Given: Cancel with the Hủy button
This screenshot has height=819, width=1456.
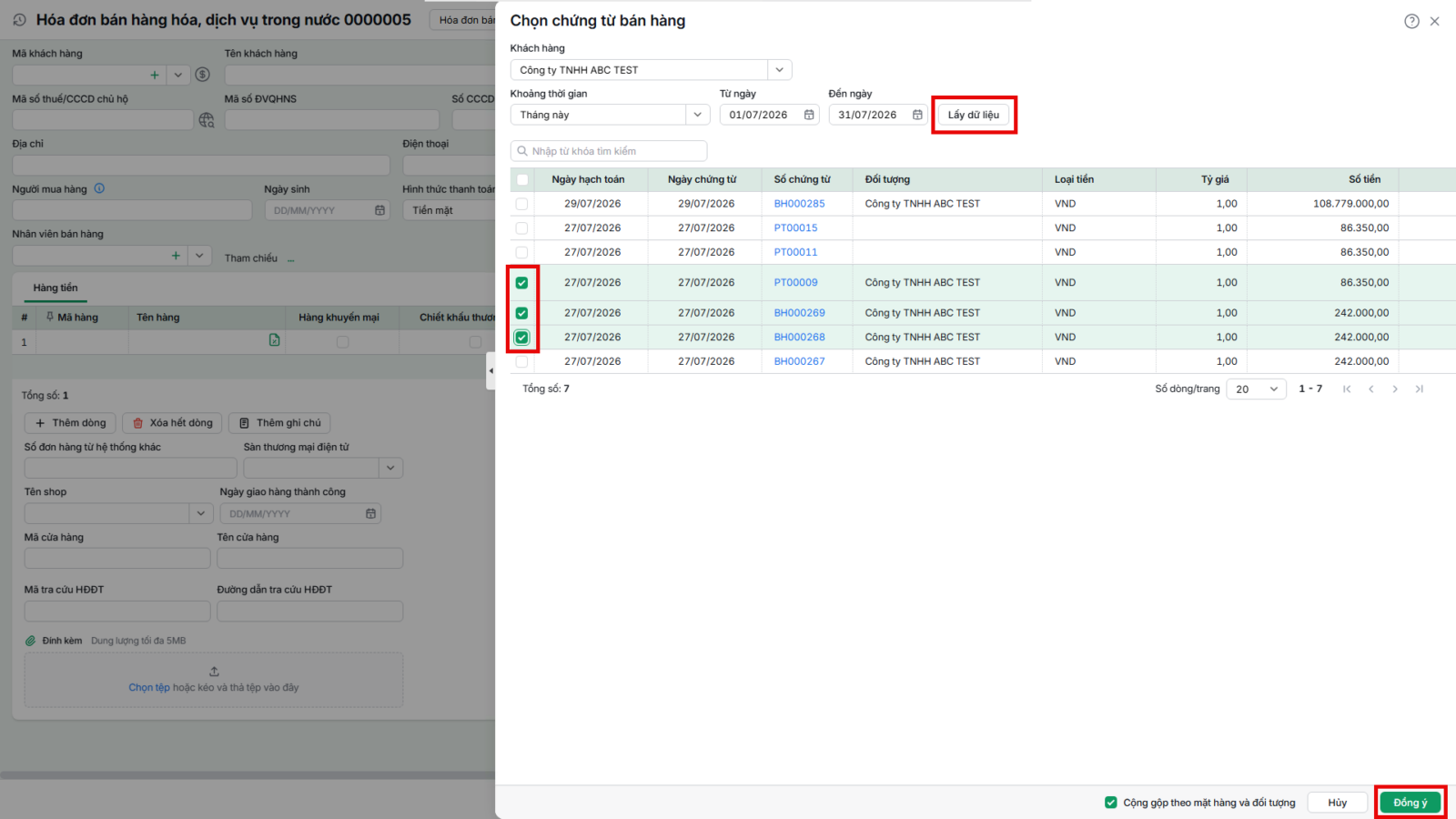Looking at the screenshot, I should [x=1338, y=803].
